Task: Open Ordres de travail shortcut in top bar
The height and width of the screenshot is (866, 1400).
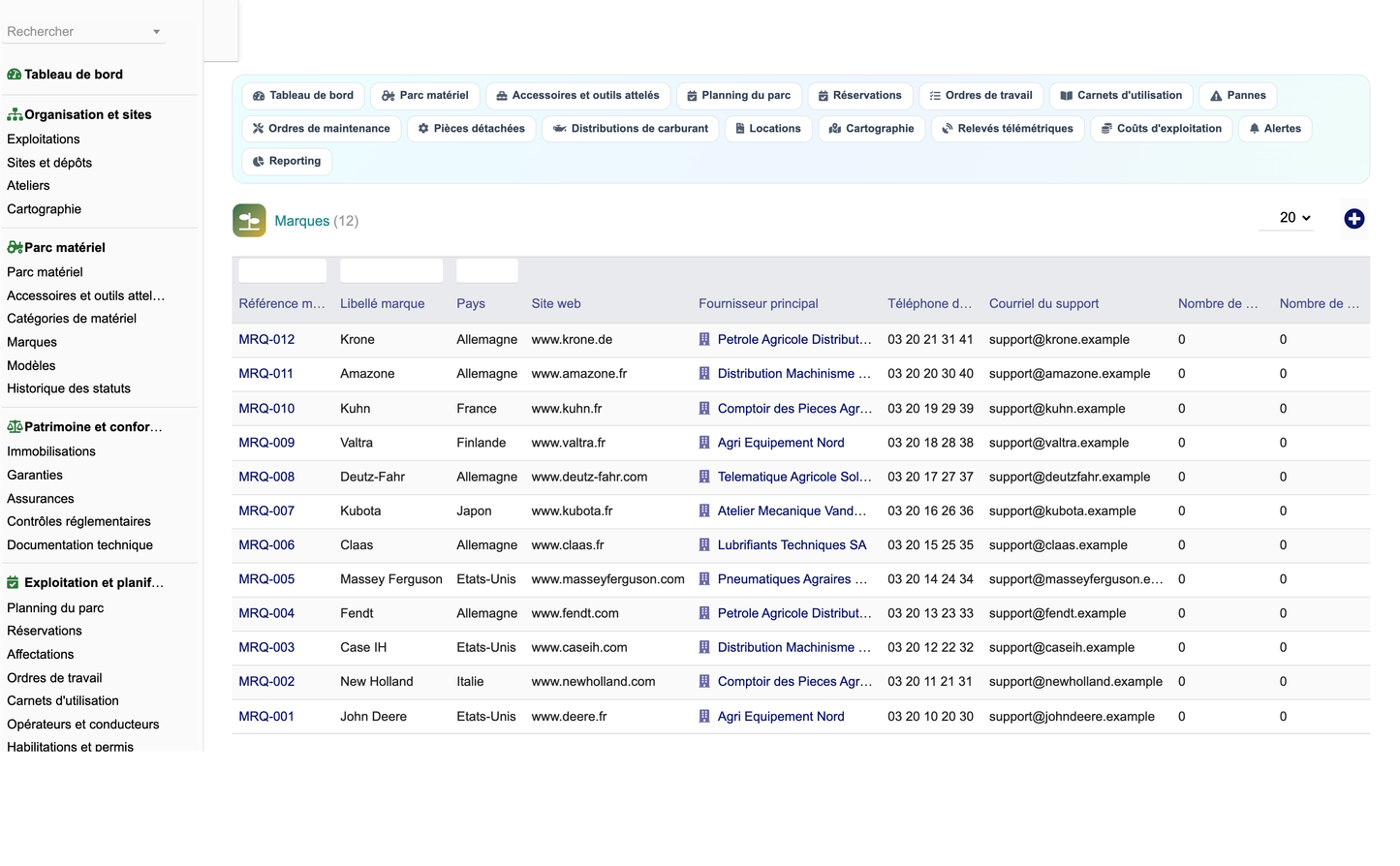Action: click(x=980, y=96)
